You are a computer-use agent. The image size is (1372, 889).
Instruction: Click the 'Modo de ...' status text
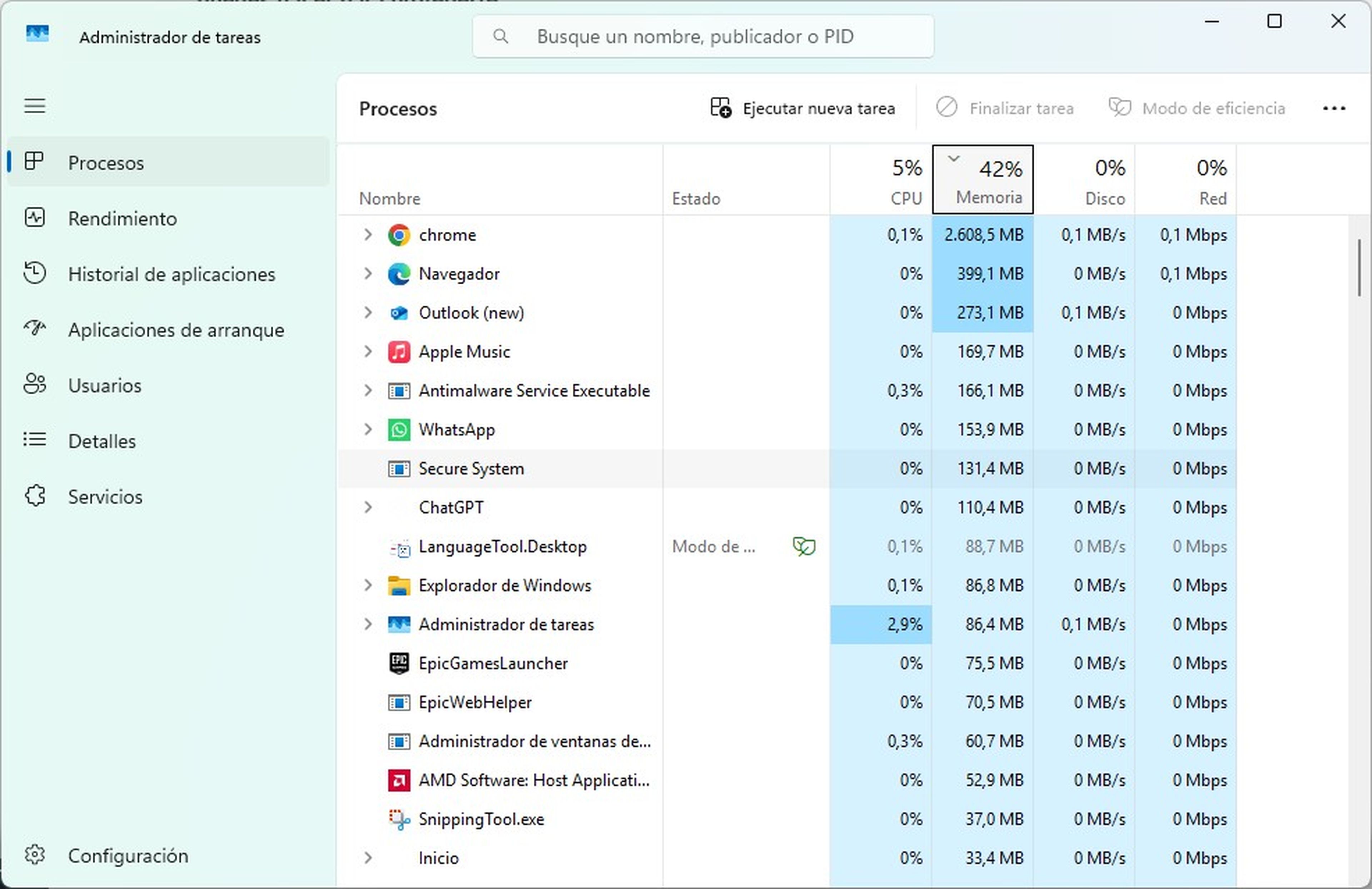714,546
